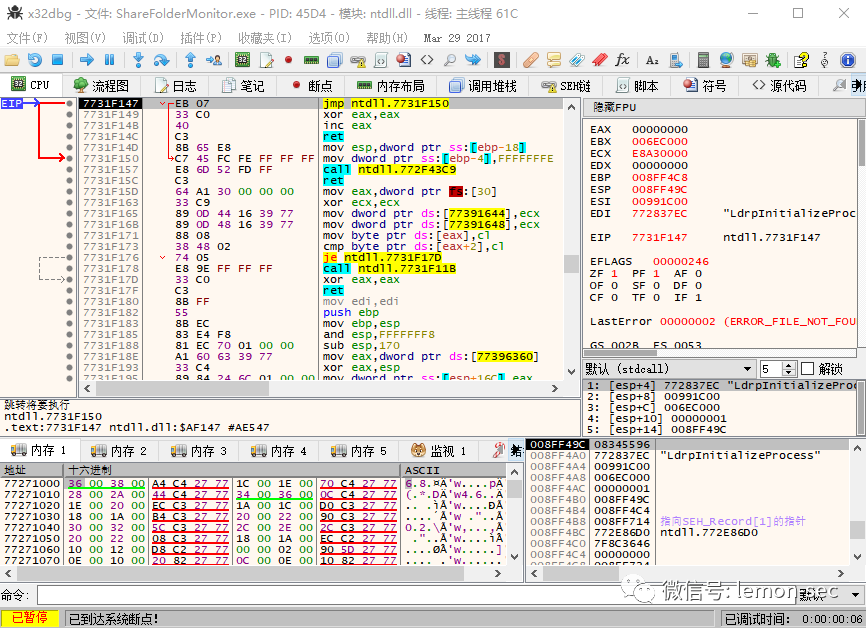Viewport: 866px width, 628px height.
Task: Select 监视 1 watch tab
Action: pyautogui.click(x=439, y=451)
